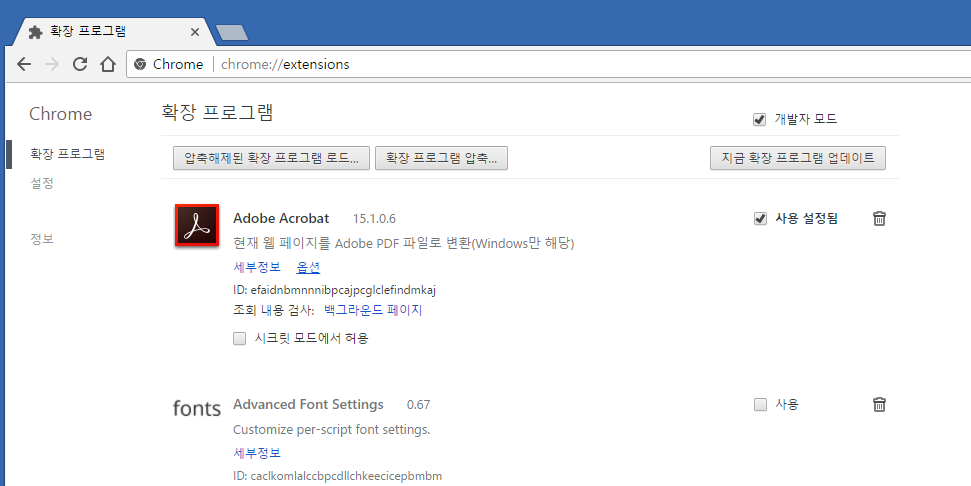The height and width of the screenshot is (486, 971).
Task: Click the Advanced Font Settings fonts icon
Action: (197, 408)
